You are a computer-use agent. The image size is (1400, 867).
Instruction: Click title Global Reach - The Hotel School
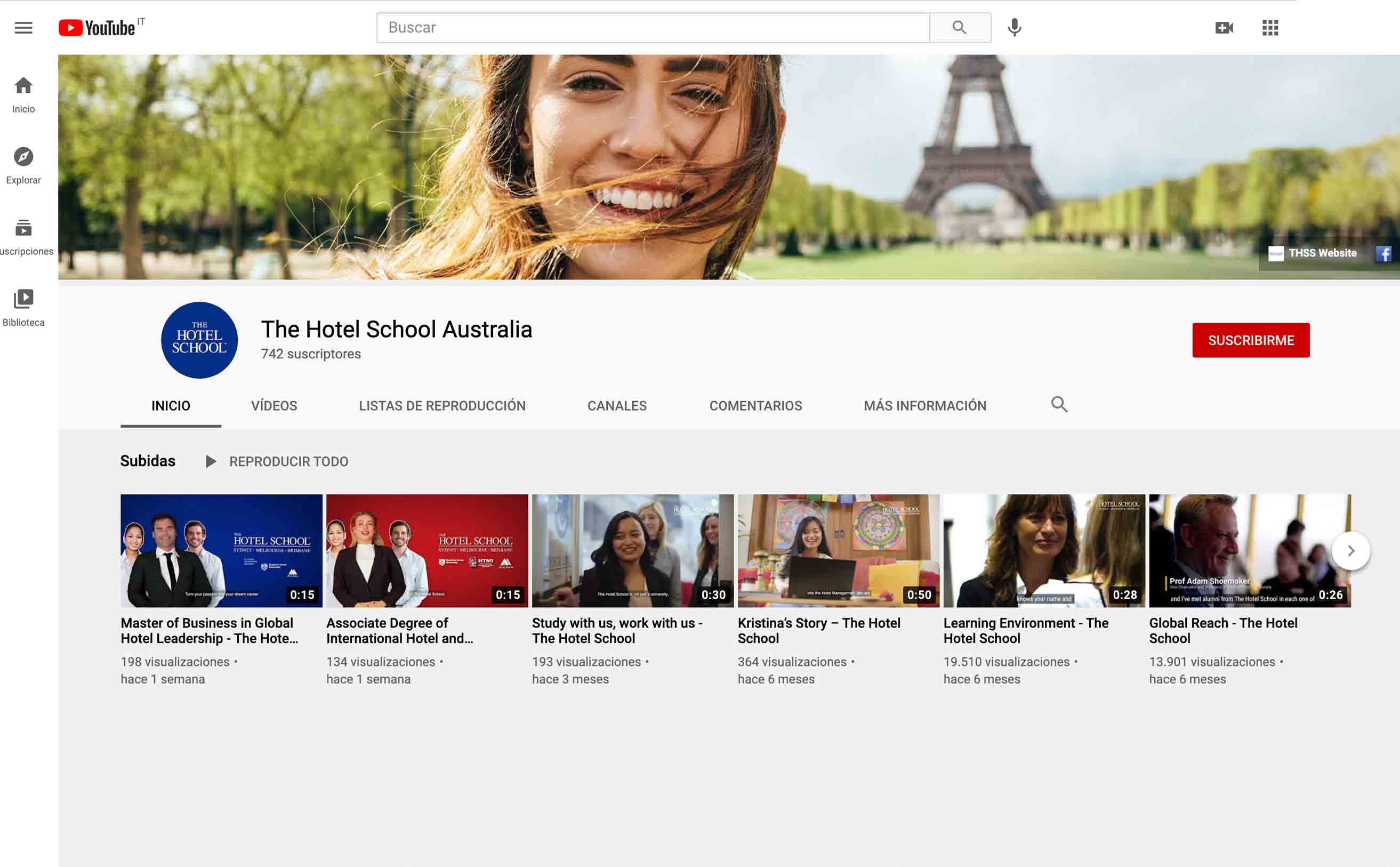pyautogui.click(x=1224, y=631)
